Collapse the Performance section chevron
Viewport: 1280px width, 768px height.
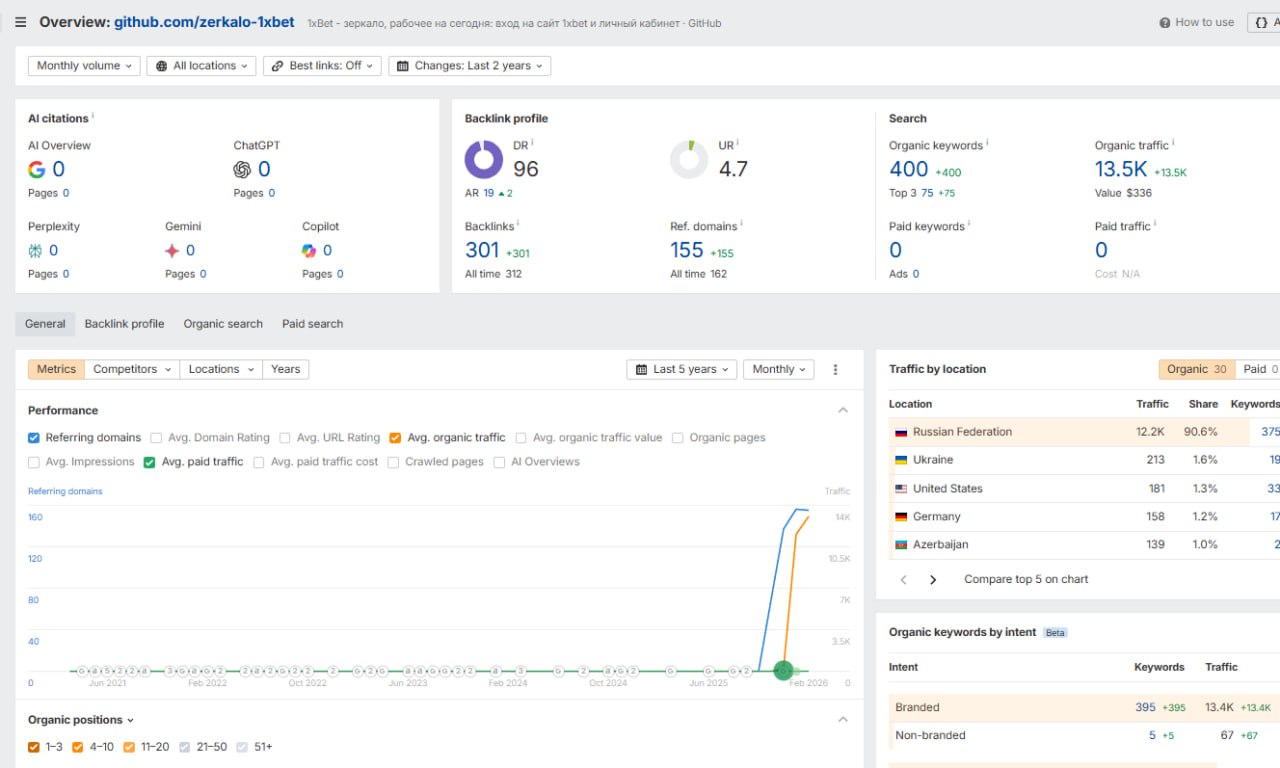(x=843, y=411)
